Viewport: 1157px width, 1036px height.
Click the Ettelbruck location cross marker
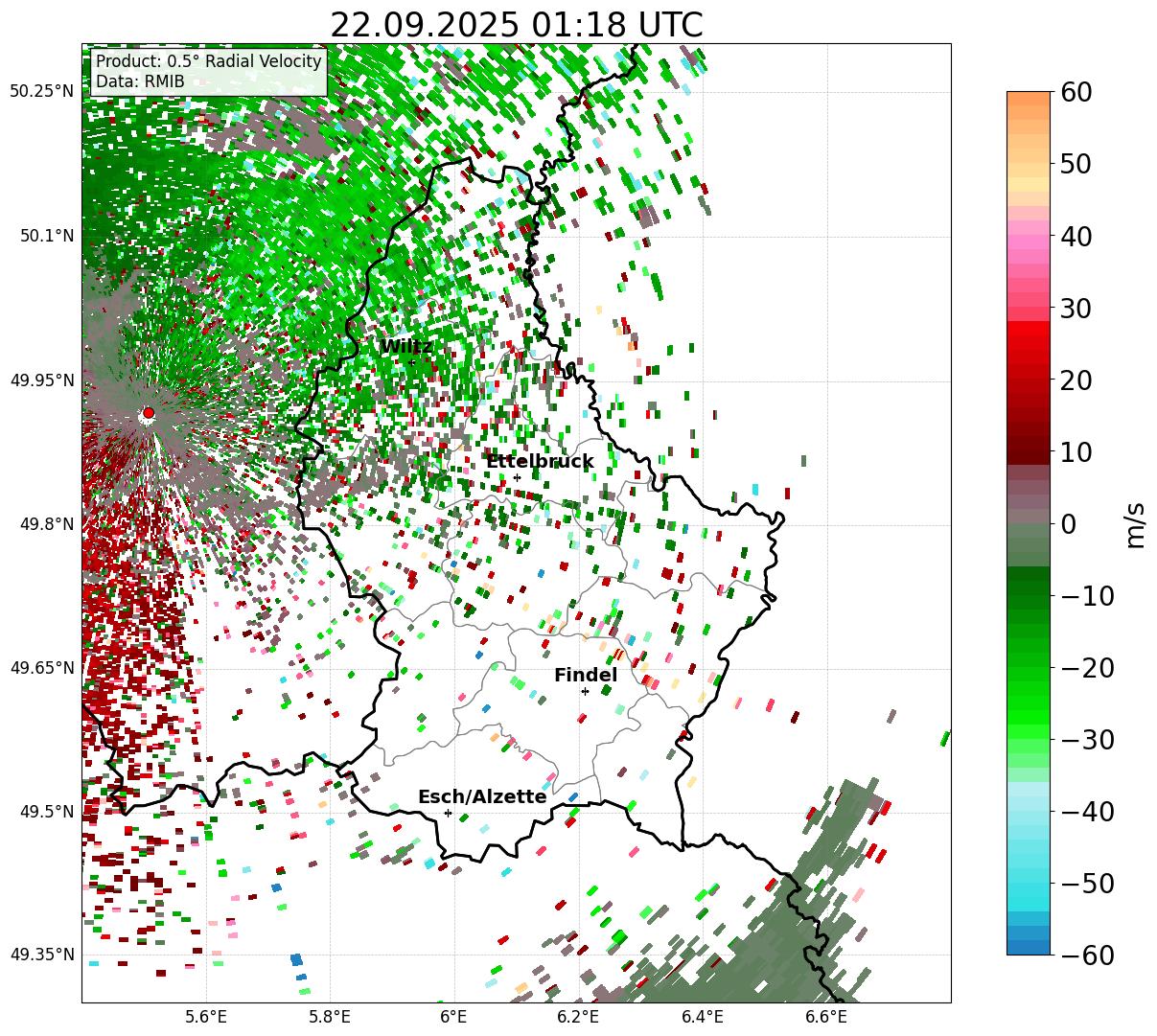click(x=517, y=477)
